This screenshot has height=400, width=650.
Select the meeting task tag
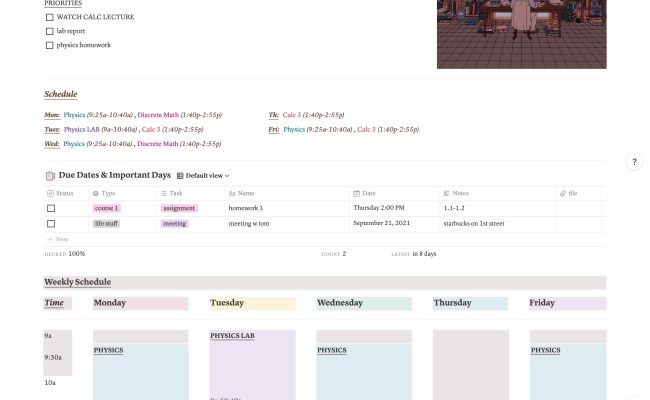(x=175, y=224)
